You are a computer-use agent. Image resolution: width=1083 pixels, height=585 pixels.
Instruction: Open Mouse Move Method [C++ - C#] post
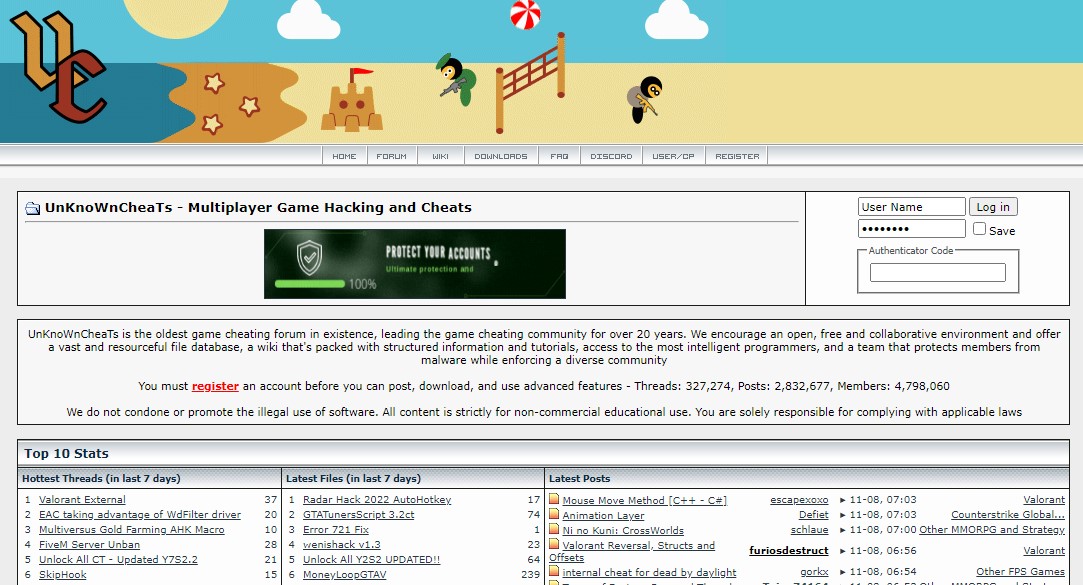click(x=644, y=500)
